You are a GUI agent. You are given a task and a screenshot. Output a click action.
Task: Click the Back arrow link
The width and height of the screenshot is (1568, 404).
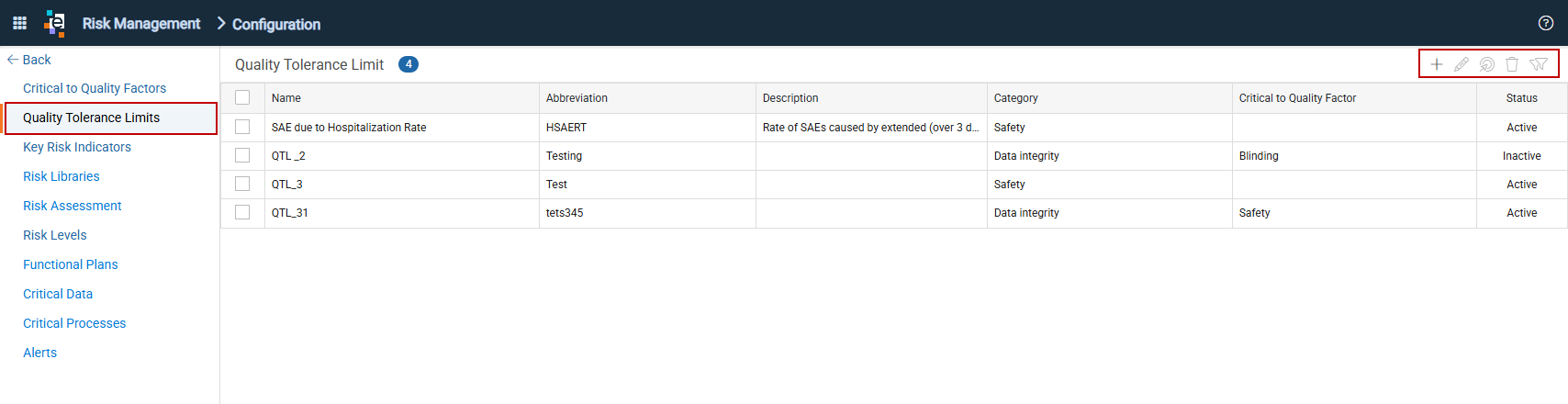click(29, 60)
